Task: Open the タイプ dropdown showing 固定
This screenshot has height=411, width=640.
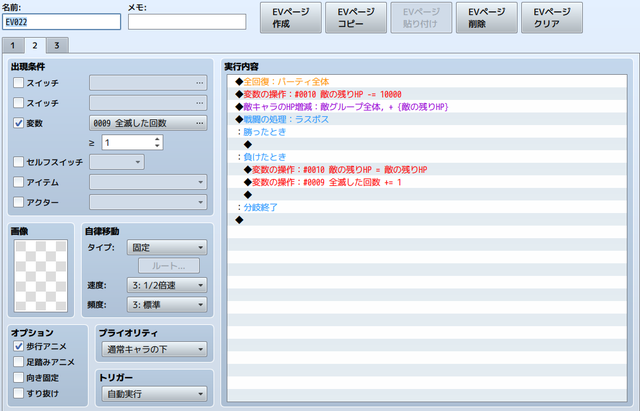Action: 167,247
